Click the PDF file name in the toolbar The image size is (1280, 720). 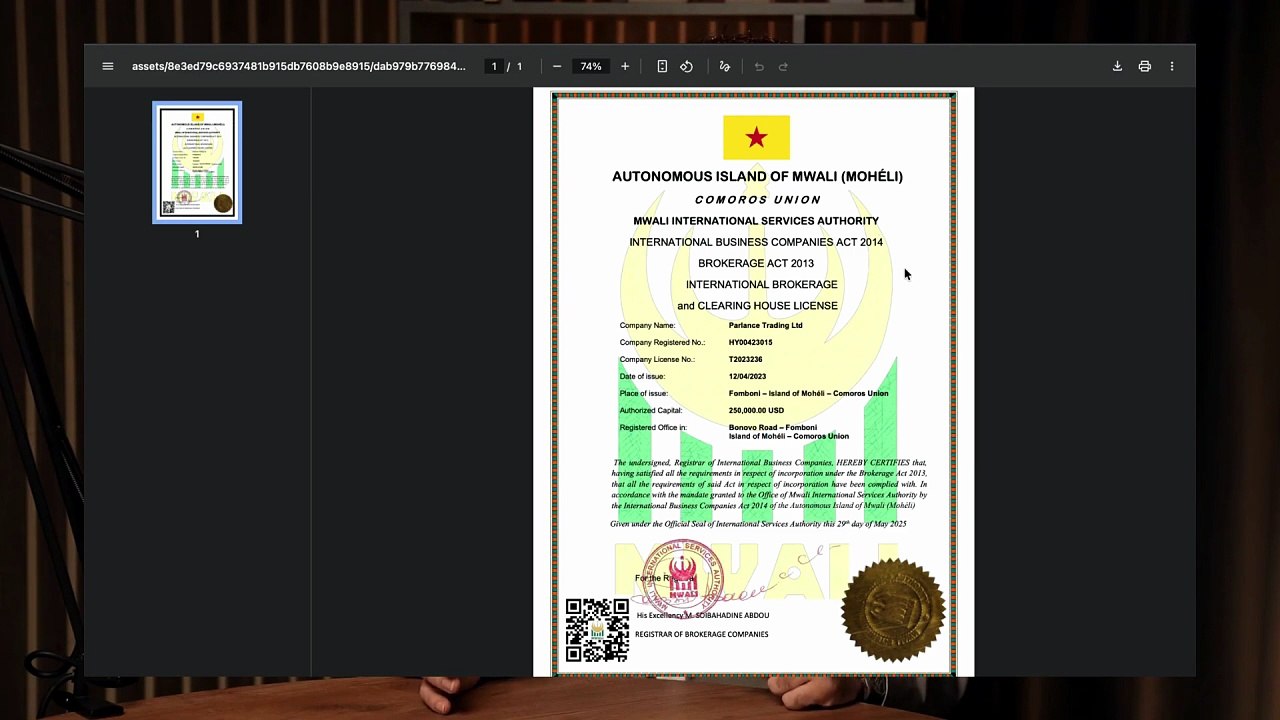[x=299, y=67]
